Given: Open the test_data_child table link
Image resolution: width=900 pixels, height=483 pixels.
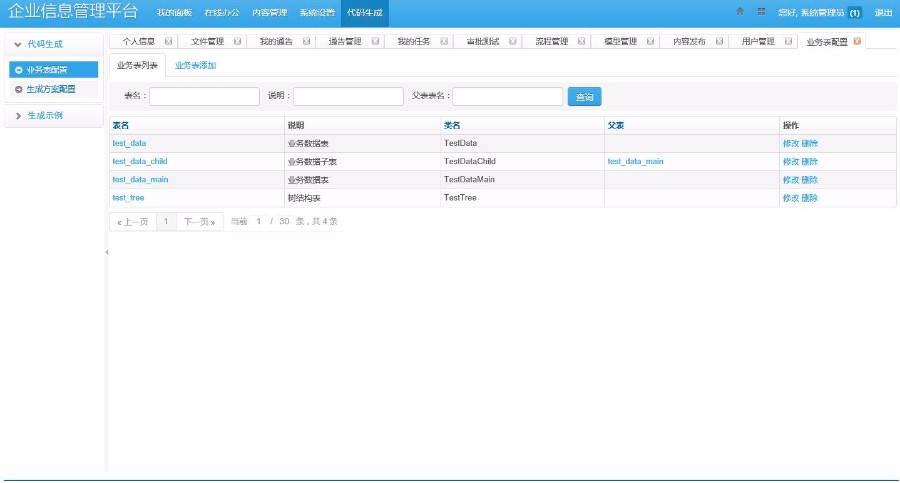Looking at the screenshot, I should pos(140,161).
